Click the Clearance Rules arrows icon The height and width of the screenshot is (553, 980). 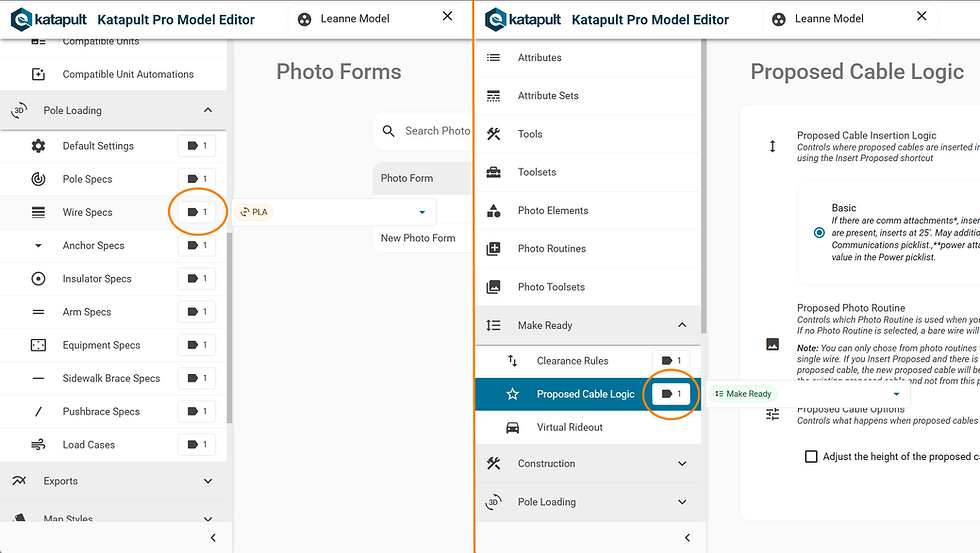point(512,361)
